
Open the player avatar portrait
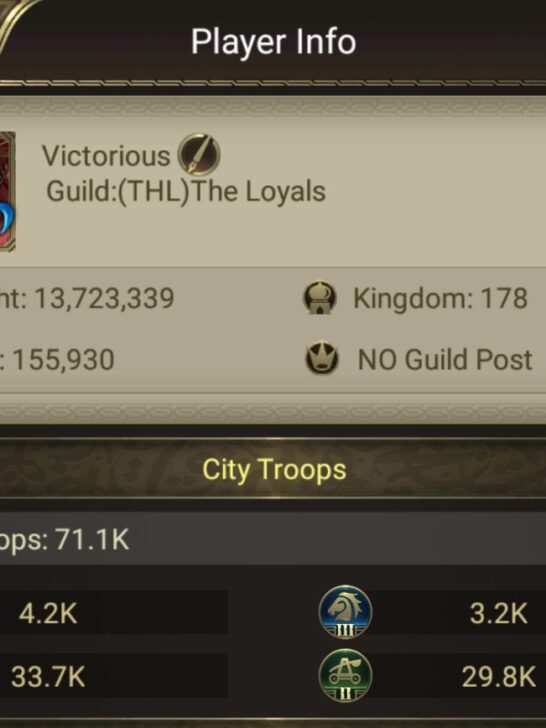(x=7, y=191)
